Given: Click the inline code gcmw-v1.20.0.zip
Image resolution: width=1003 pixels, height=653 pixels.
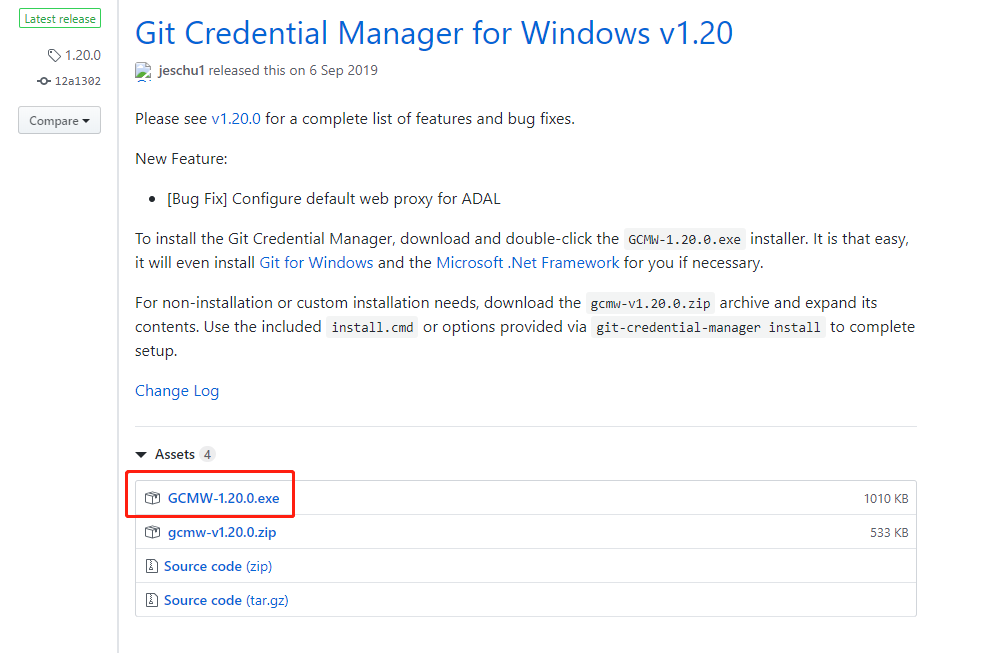Looking at the screenshot, I should (651, 303).
